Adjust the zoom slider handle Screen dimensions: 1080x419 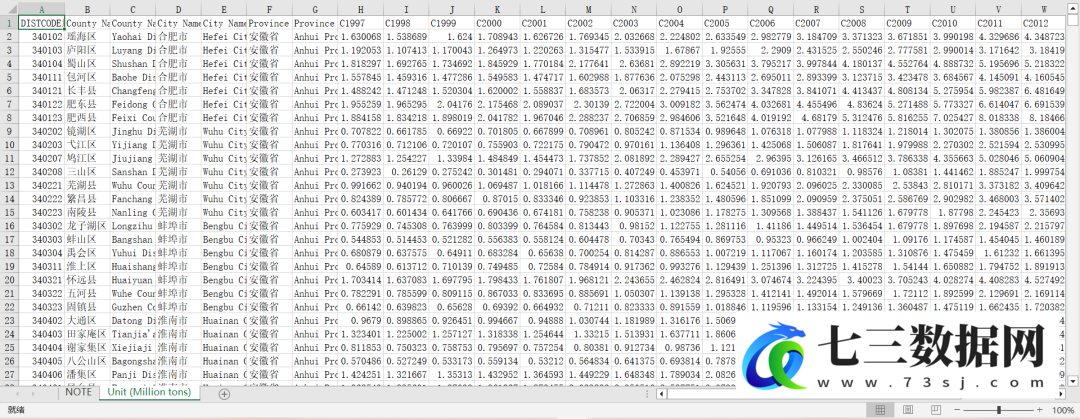(x=998, y=410)
